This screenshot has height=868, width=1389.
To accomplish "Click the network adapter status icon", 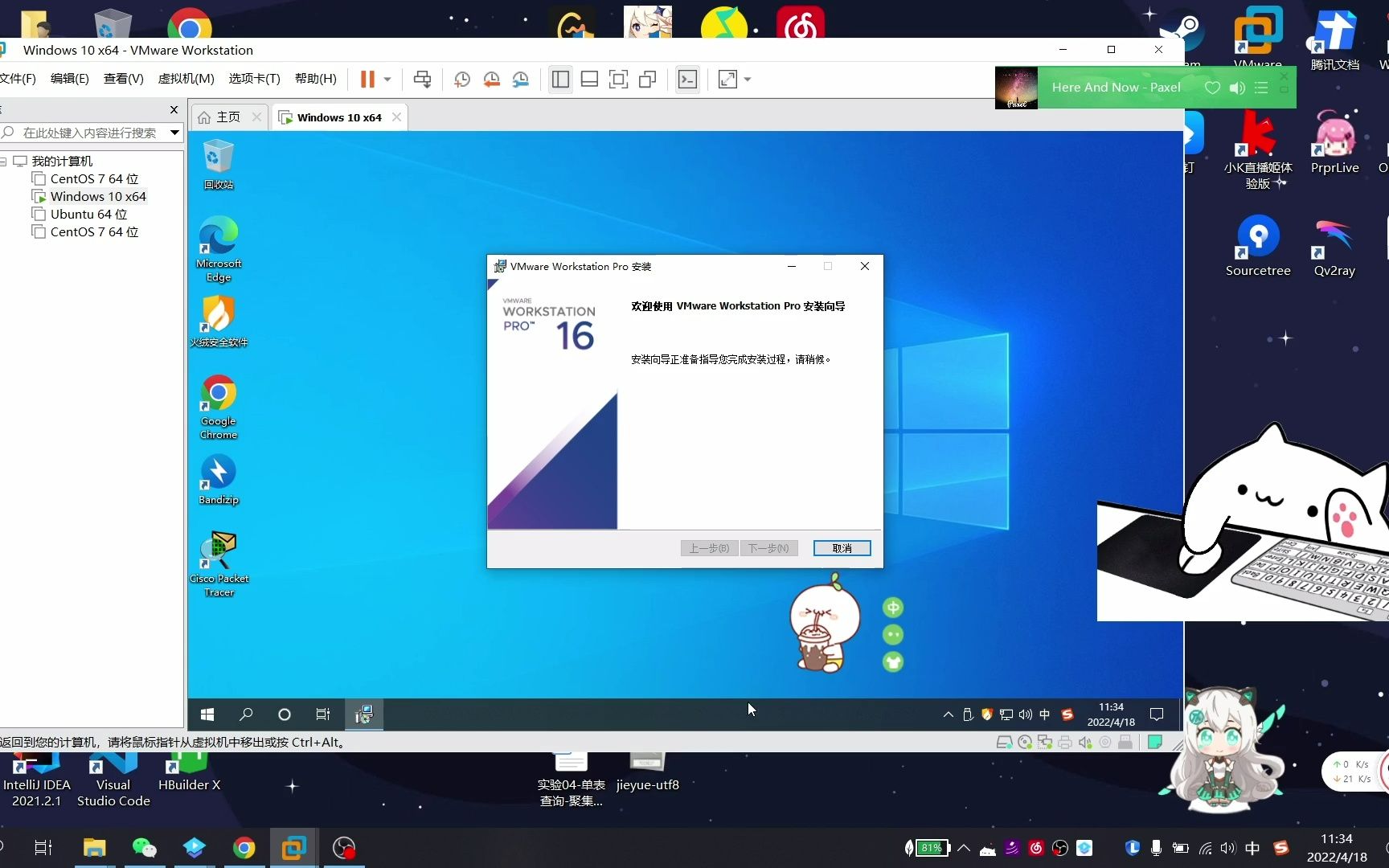I will [x=1045, y=743].
